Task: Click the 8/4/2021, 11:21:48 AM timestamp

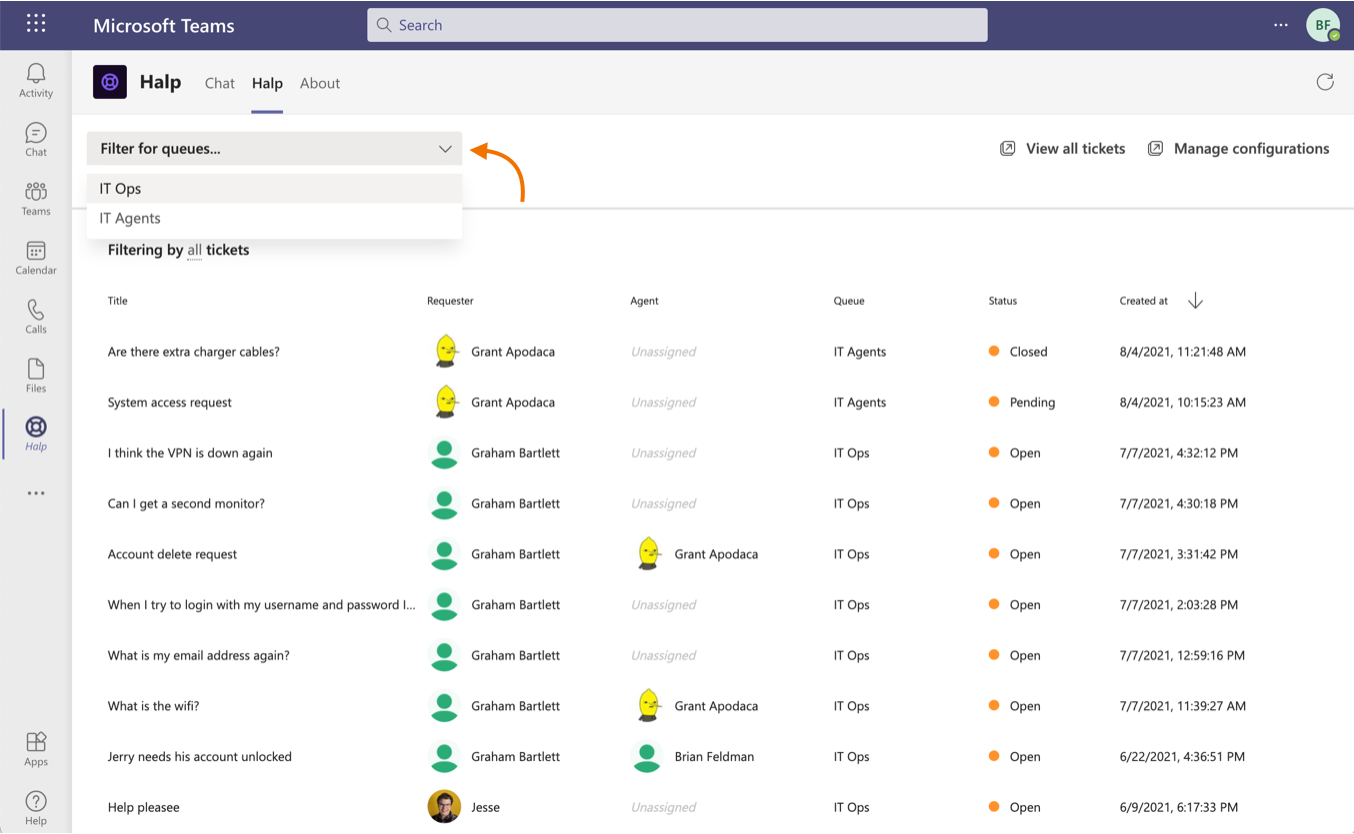Action: 1183,352
